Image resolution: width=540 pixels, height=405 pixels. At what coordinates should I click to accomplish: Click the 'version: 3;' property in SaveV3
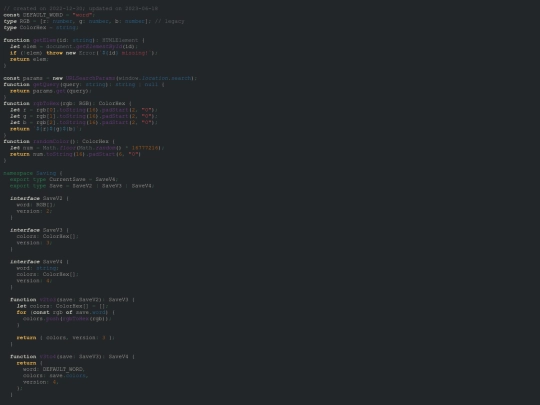click(34, 243)
